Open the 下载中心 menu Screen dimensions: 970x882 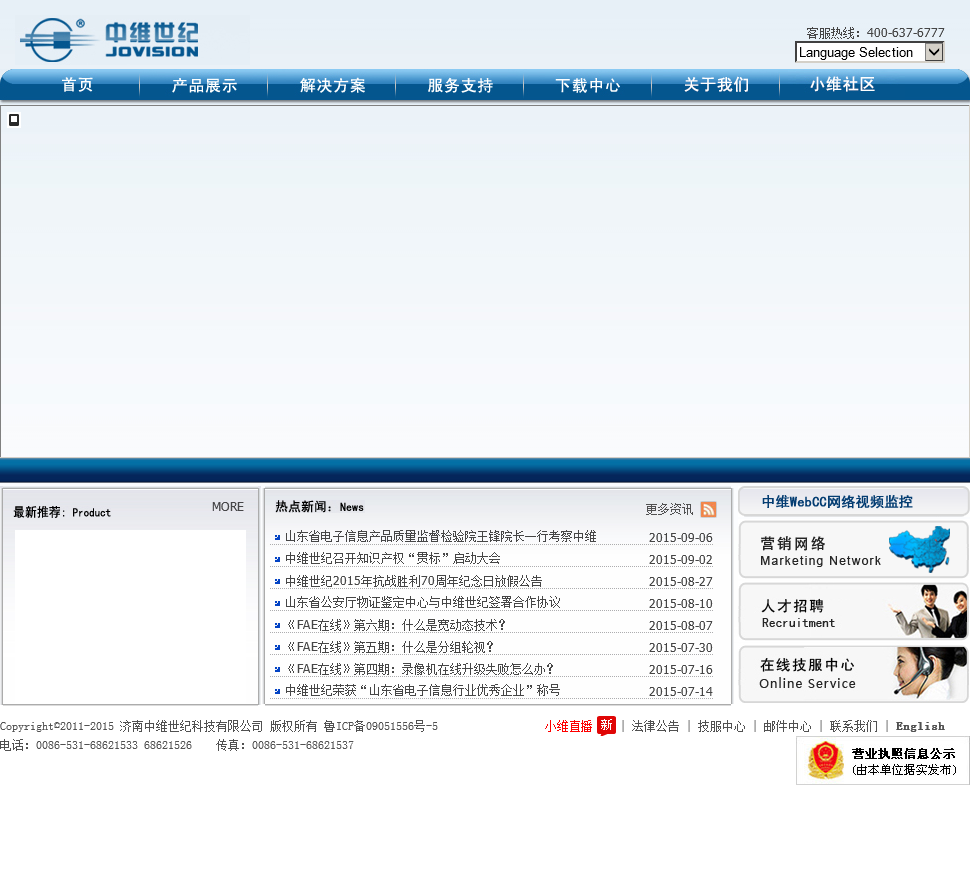pyautogui.click(x=588, y=85)
